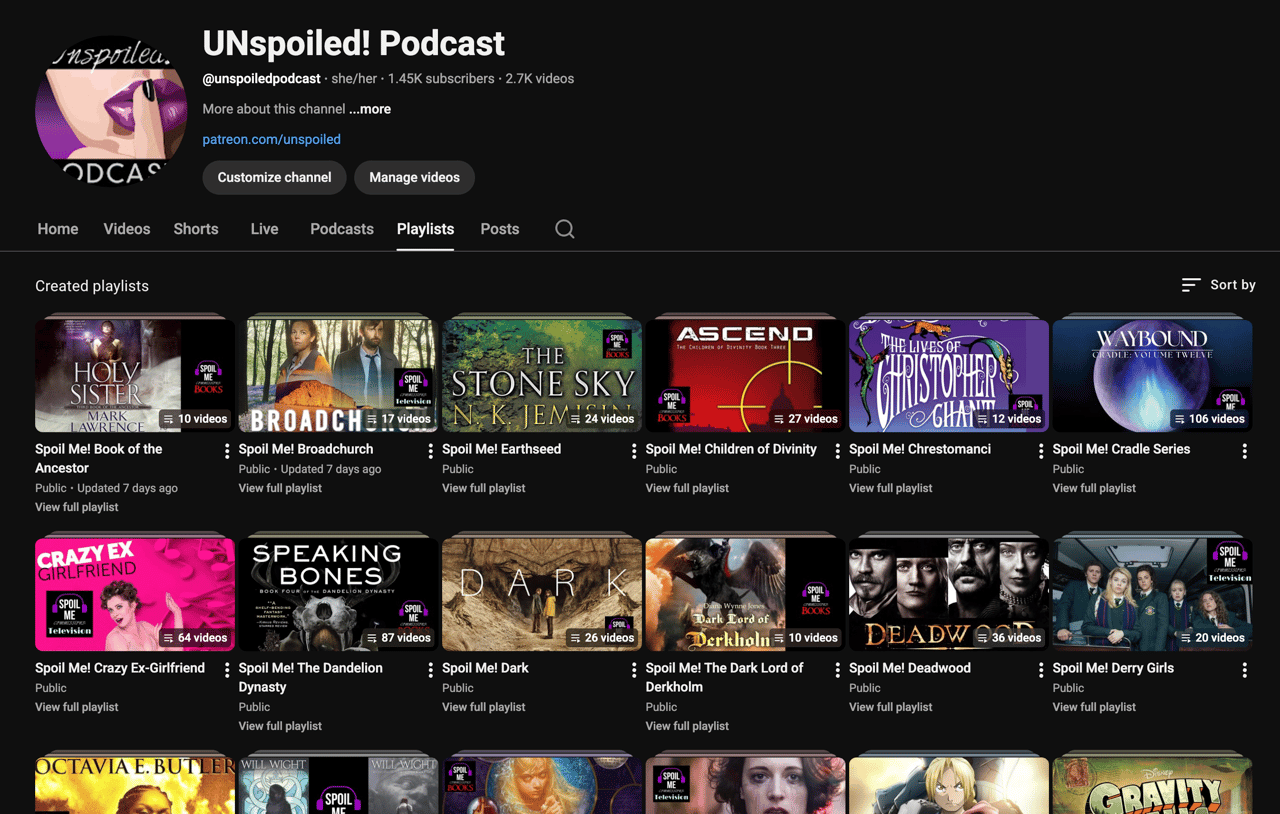Open the Spoil Me! The Dandelion Dynasty playlist thumbnail
The height and width of the screenshot is (814, 1280).
coord(338,593)
